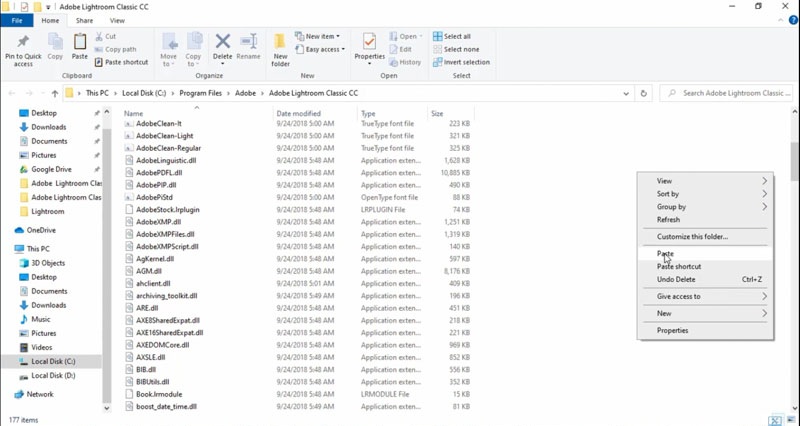This screenshot has height=426, width=800.
Task: Click the Up arrow navigation button
Action: (x=55, y=93)
